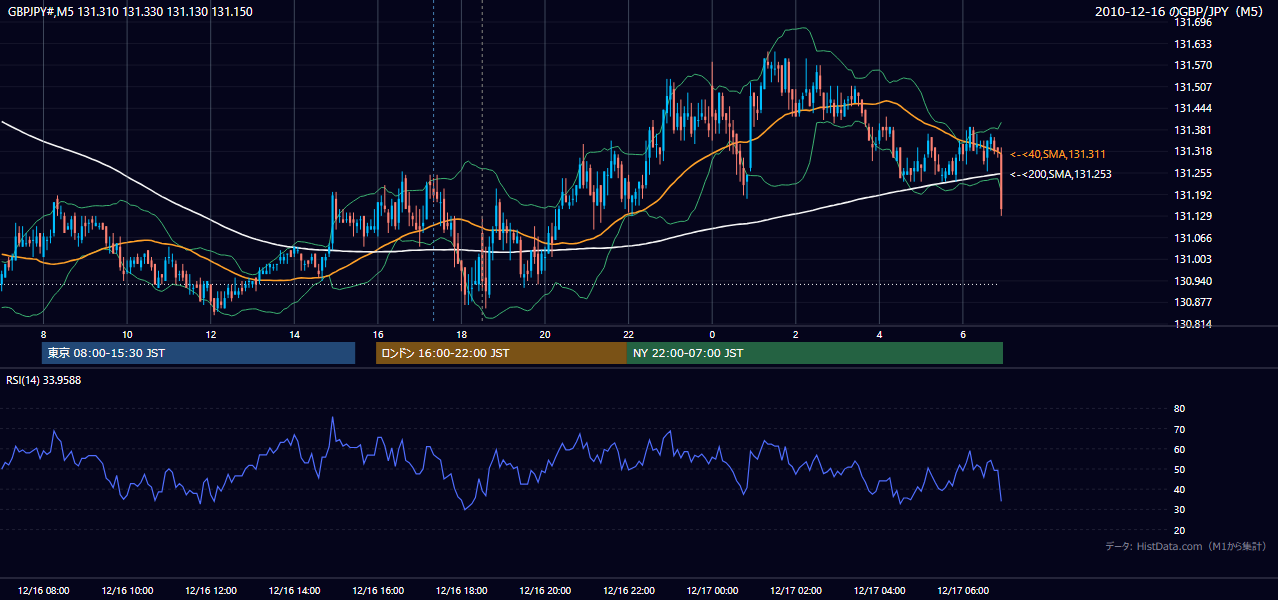Screen dimensions: 1278x600
Task: Open the HistData.com data source credit
Action: (x=1186, y=546)
